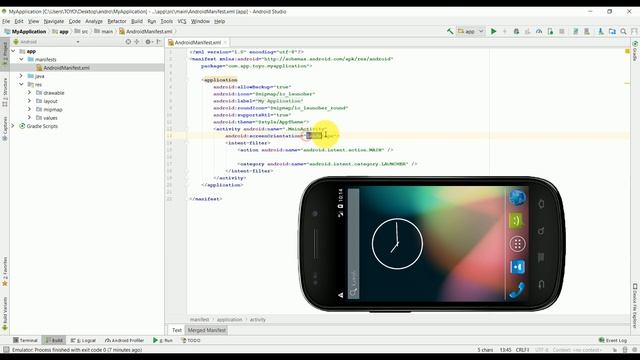The width and height of the screenshot is (640, 360).
Task: Click the AVD Manager device icon
Action: [x=587, y=31]
